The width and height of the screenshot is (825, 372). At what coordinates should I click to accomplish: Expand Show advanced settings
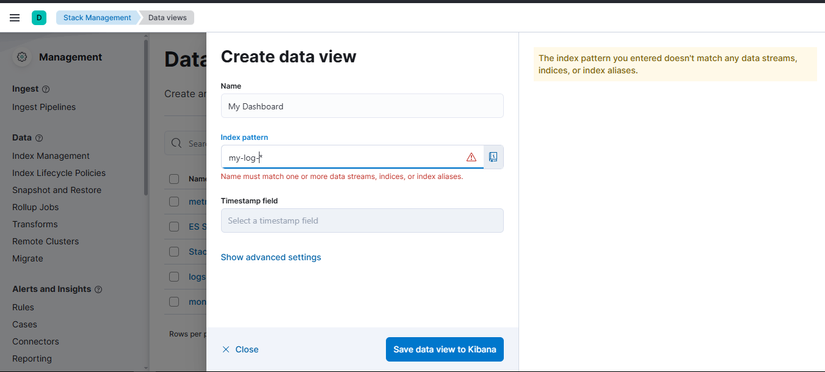pos(270,257)
